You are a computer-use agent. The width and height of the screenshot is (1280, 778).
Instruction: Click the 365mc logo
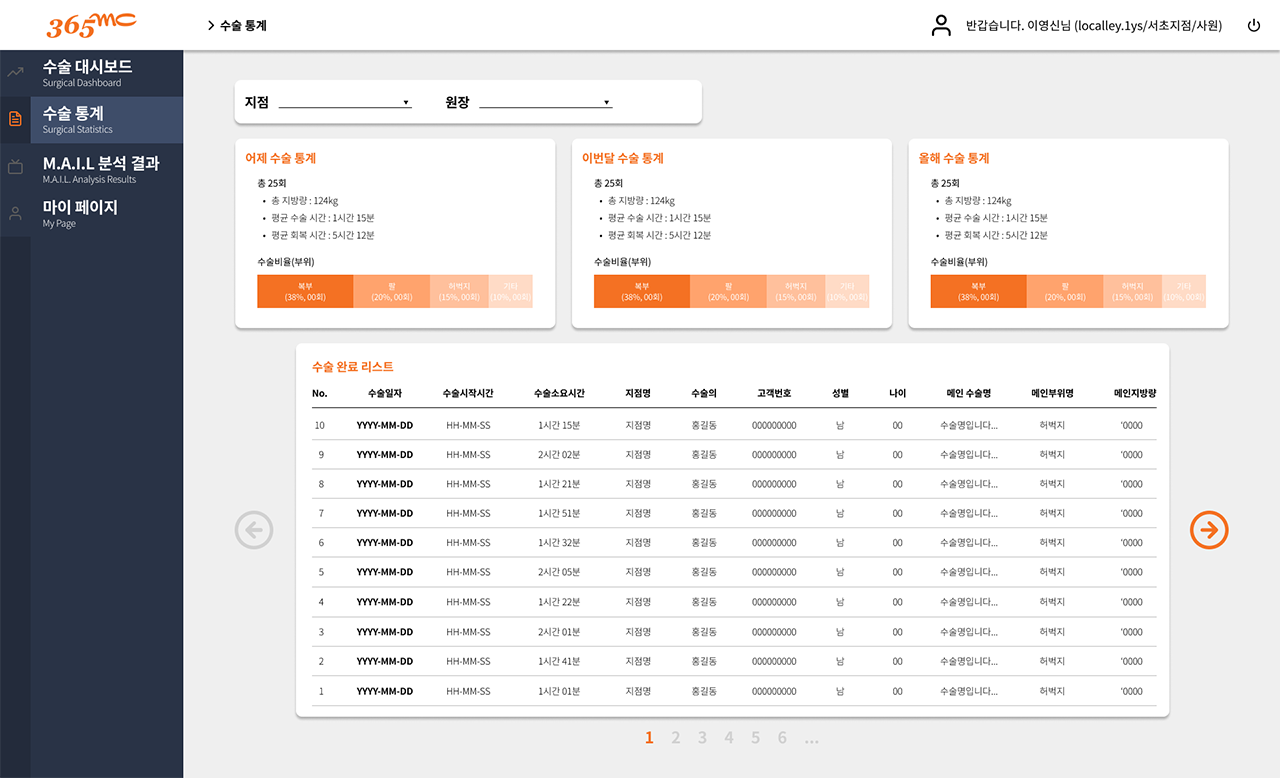[x=91, y=25]
